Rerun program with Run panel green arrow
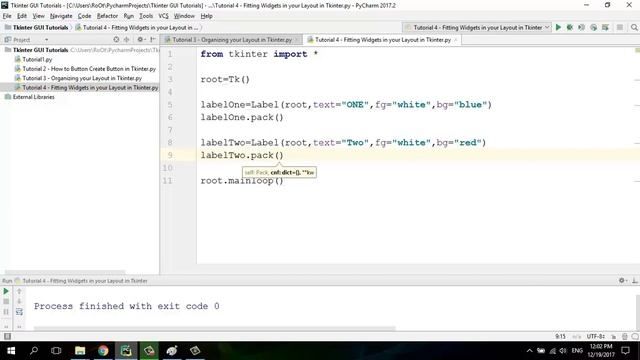The height and width of the screenshot is (360, 640). [6, 291]
